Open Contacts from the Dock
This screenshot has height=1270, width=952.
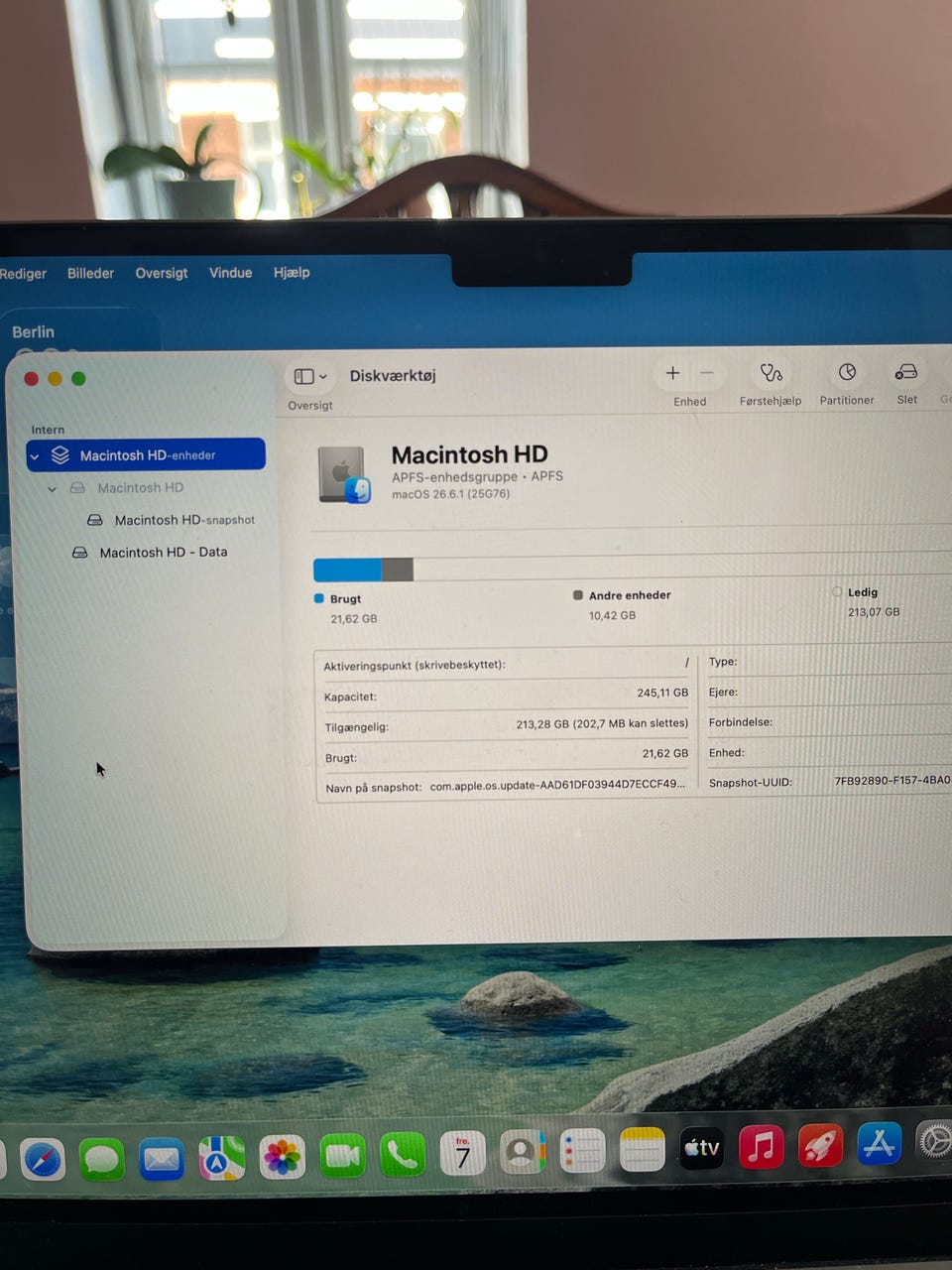pyautogui.click(x=523, y=1152)
